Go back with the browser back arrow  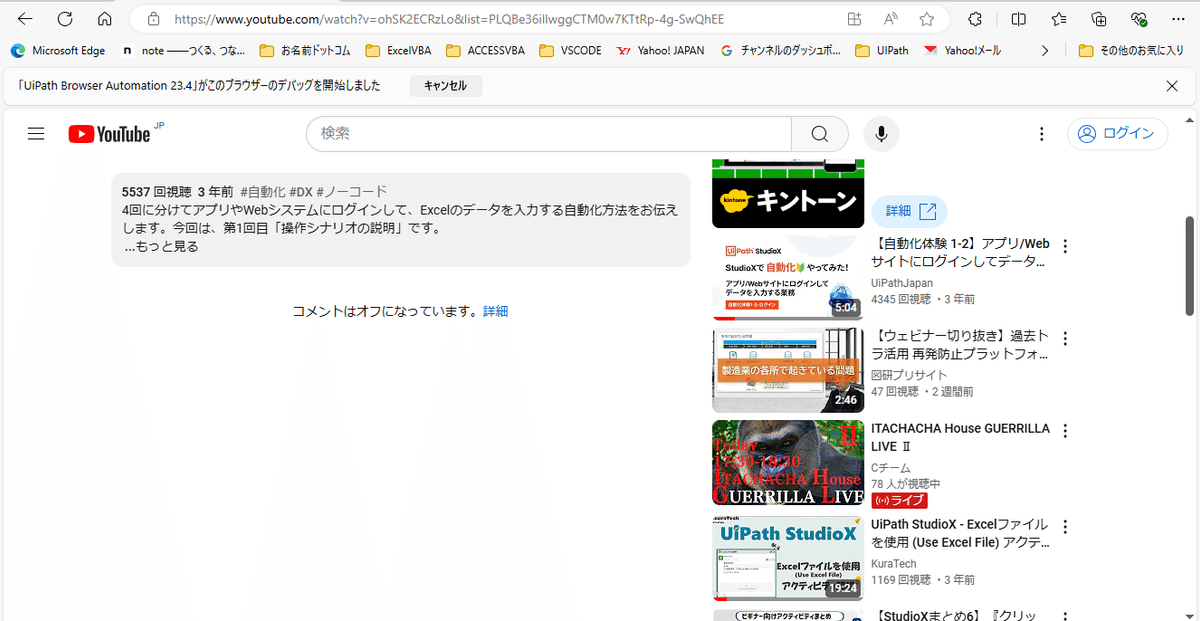click(25, 19)
